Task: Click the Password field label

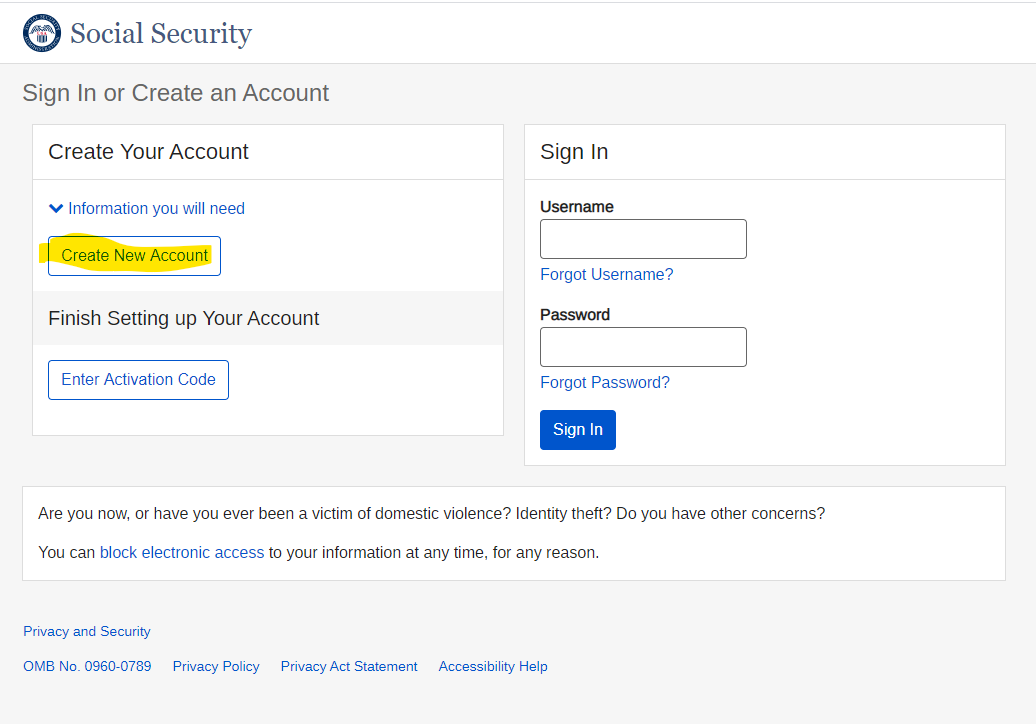Action: tap(575, 315)
